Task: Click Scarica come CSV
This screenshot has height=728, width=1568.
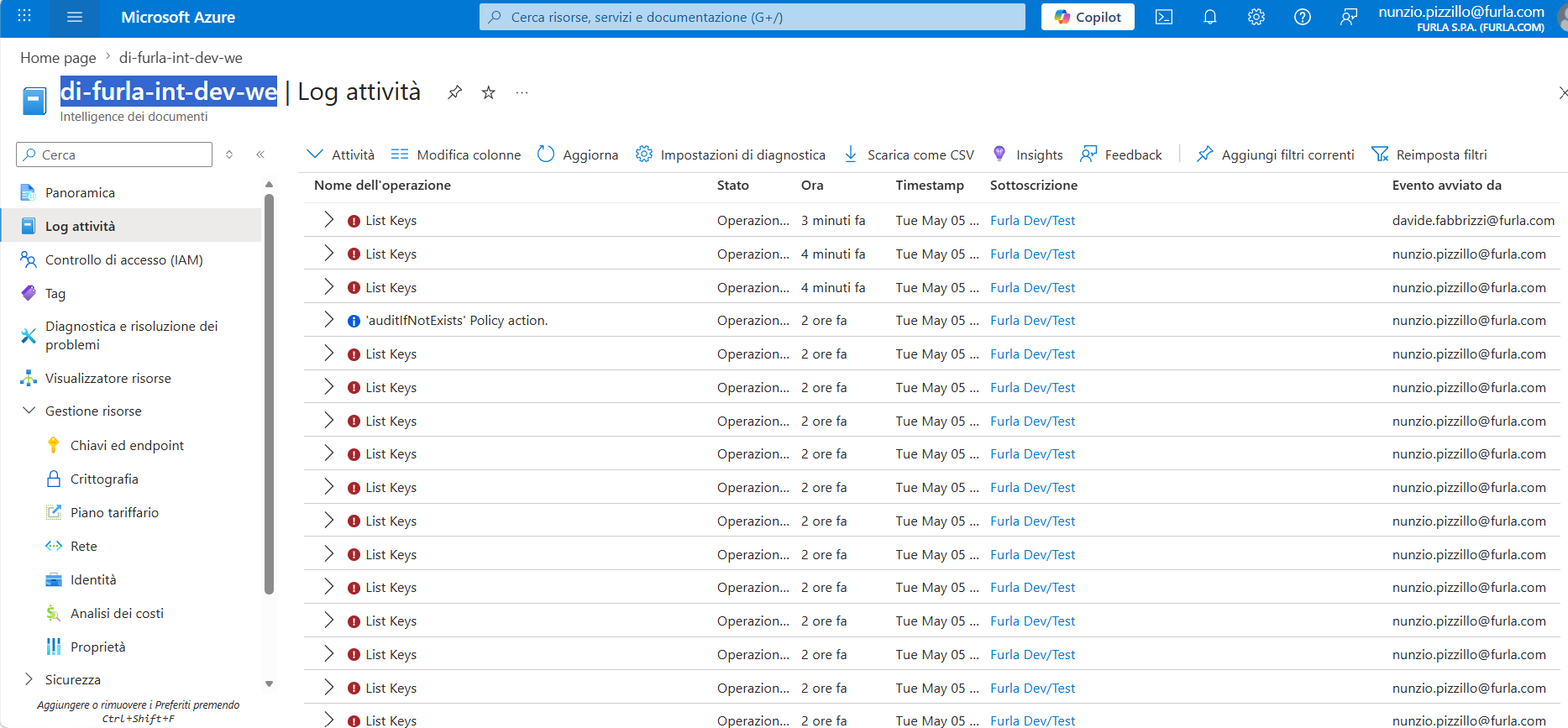Action: (x=909, y=155)
